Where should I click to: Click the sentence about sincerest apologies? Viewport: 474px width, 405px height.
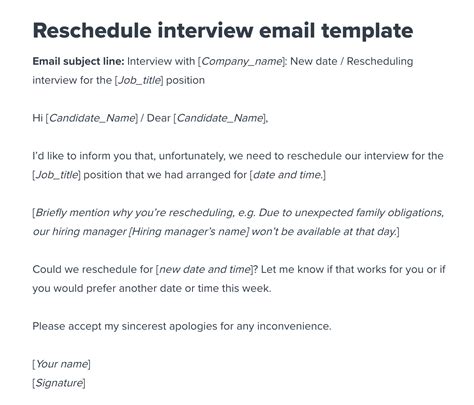click(182, 326)
